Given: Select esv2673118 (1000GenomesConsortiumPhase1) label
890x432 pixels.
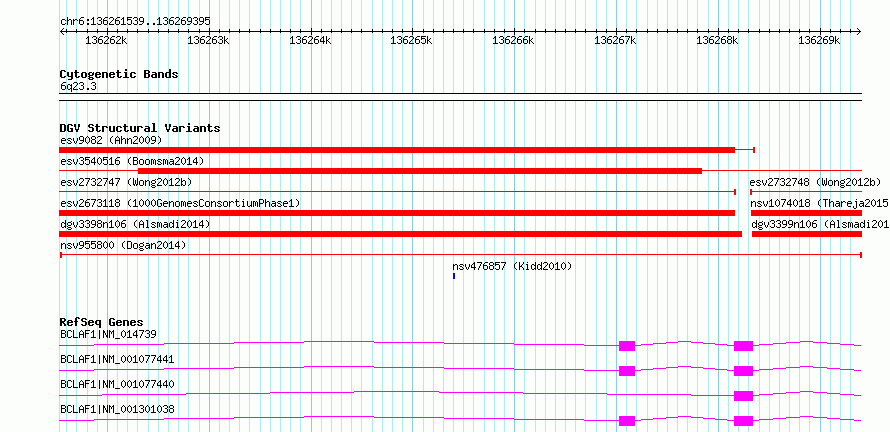Looking at the screenshot, I should pos(180,203).
